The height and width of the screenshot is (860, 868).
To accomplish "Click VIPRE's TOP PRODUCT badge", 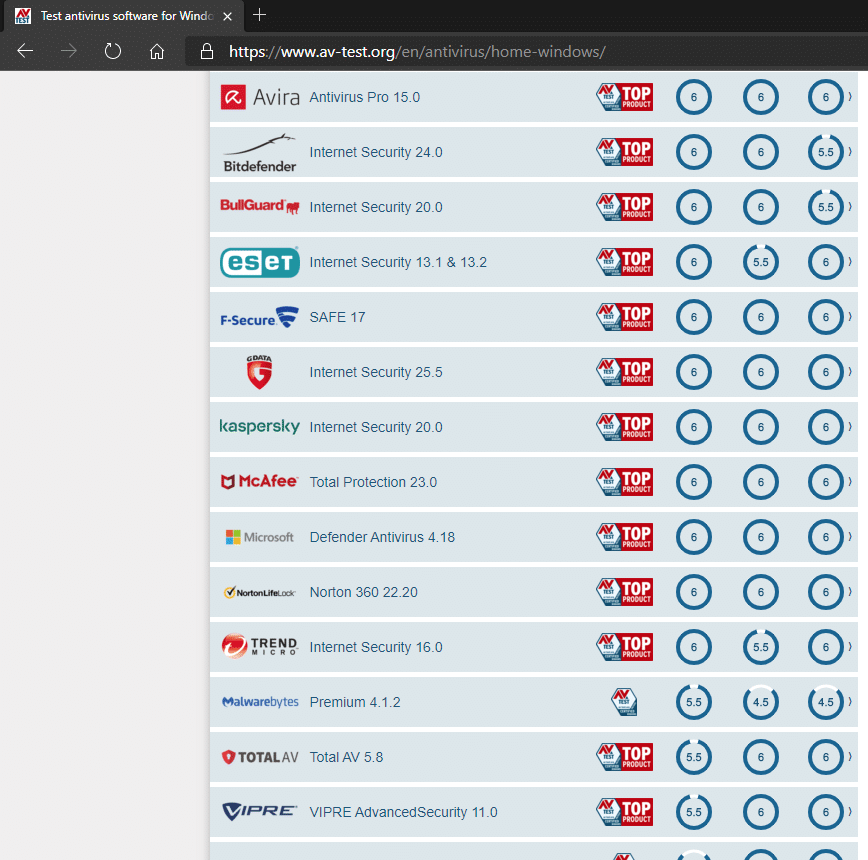I will click(624, 812).
